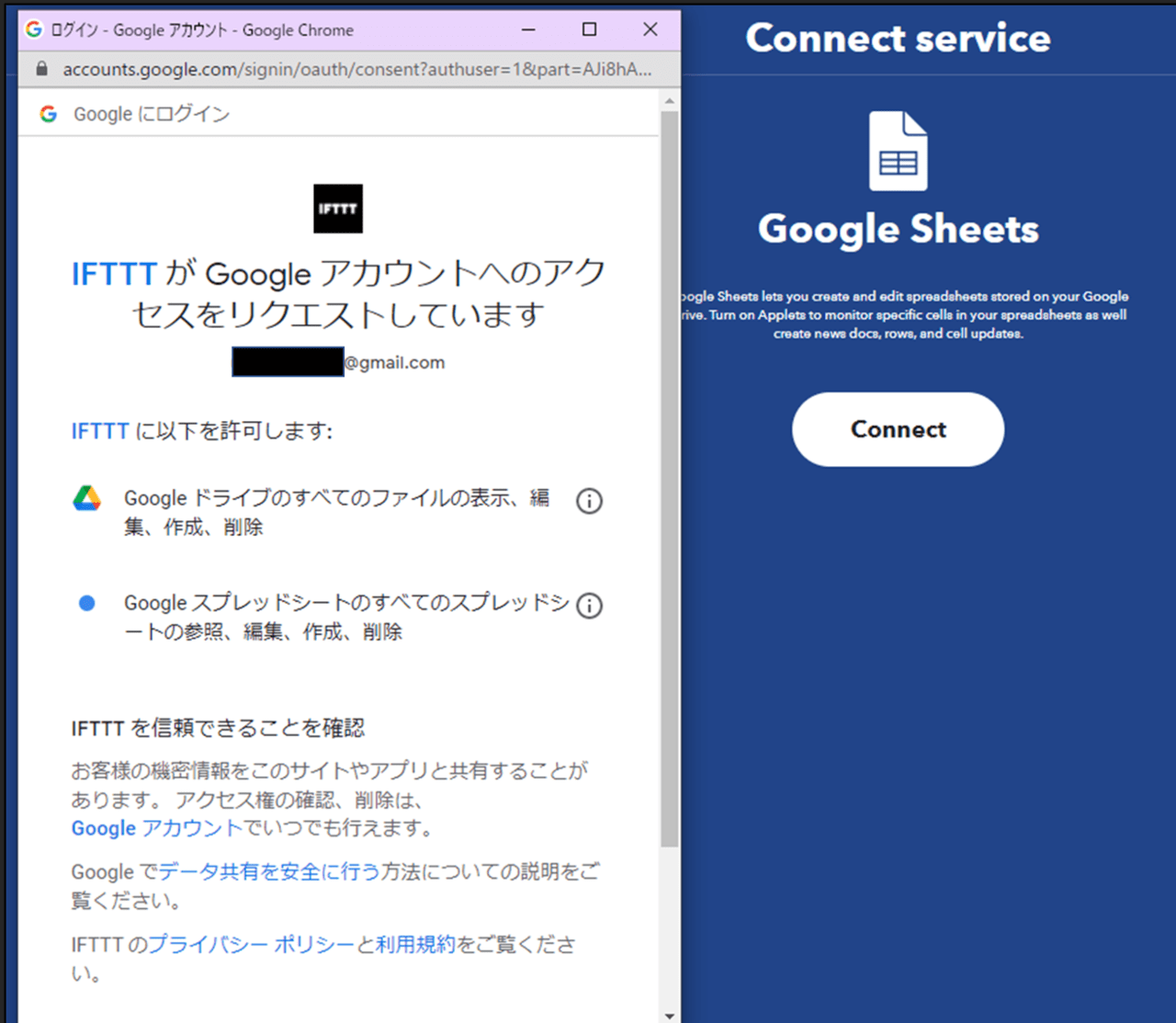Click the @gmail.com account text
Image resolution: width=1176 pixels, height=1023 pixels.
click(394, 363)
